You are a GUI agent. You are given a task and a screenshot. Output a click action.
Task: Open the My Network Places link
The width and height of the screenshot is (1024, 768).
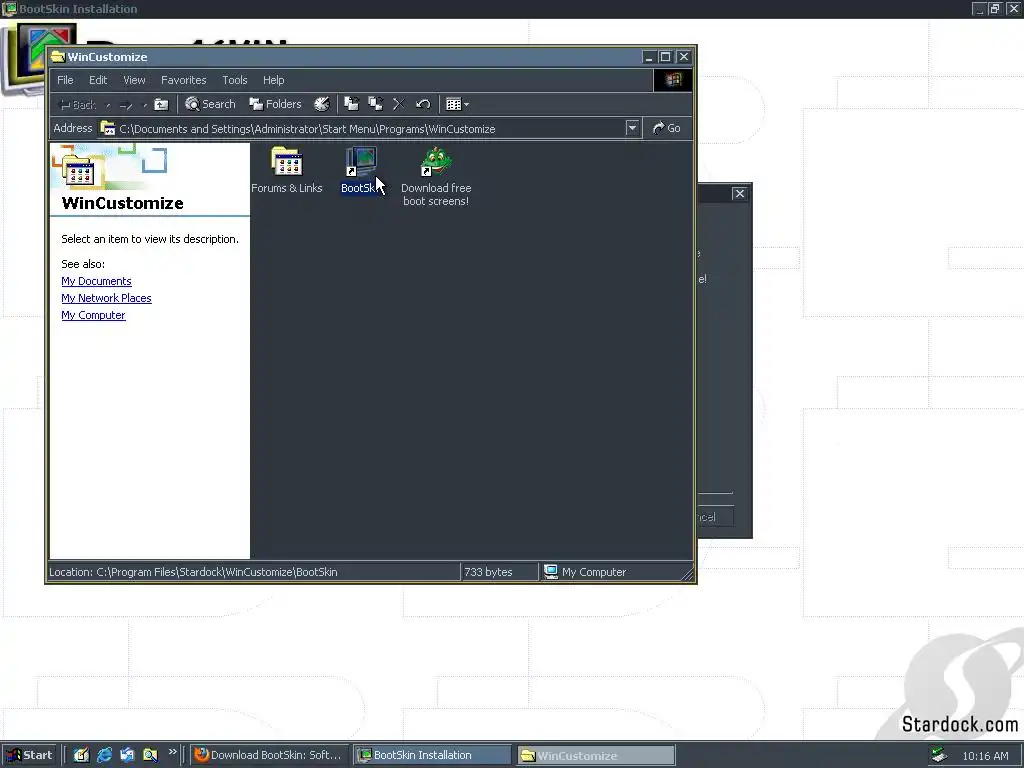[106, 298]
